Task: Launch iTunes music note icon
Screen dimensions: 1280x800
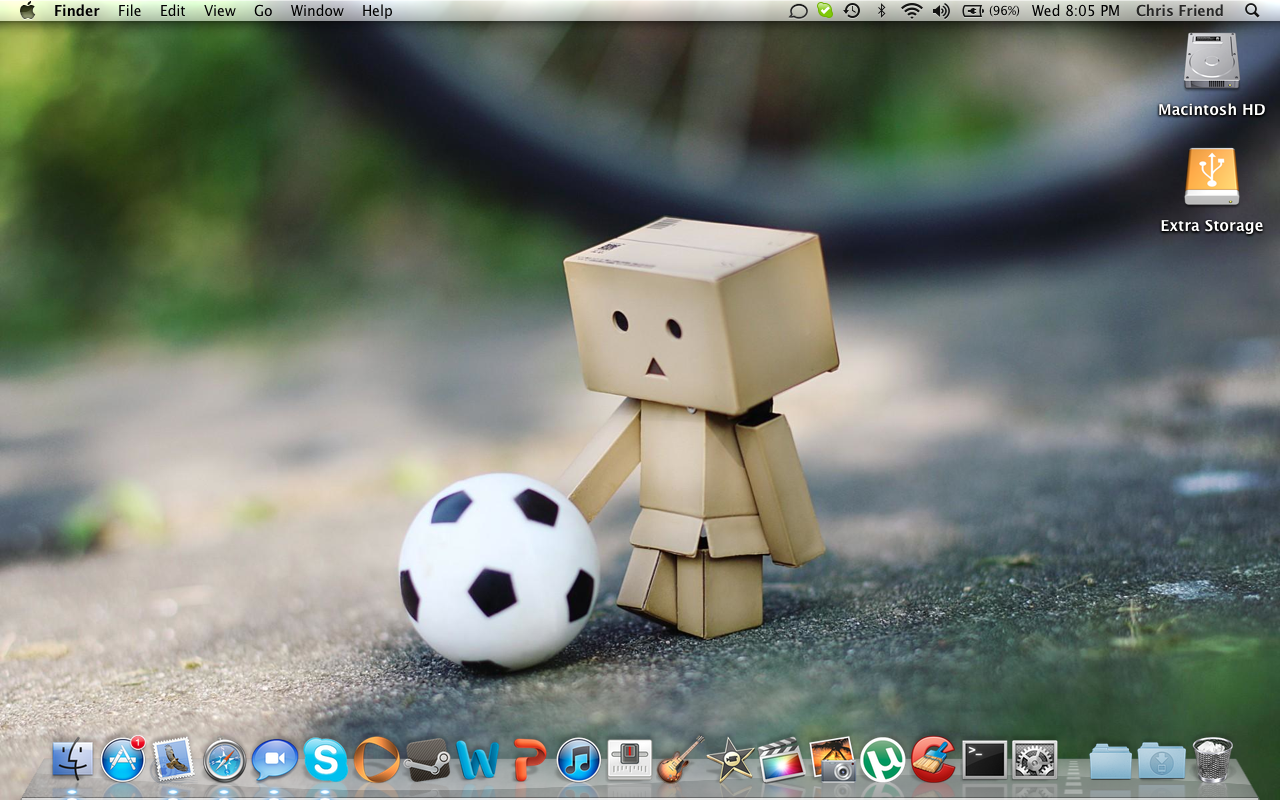Action: pos(578,760)
